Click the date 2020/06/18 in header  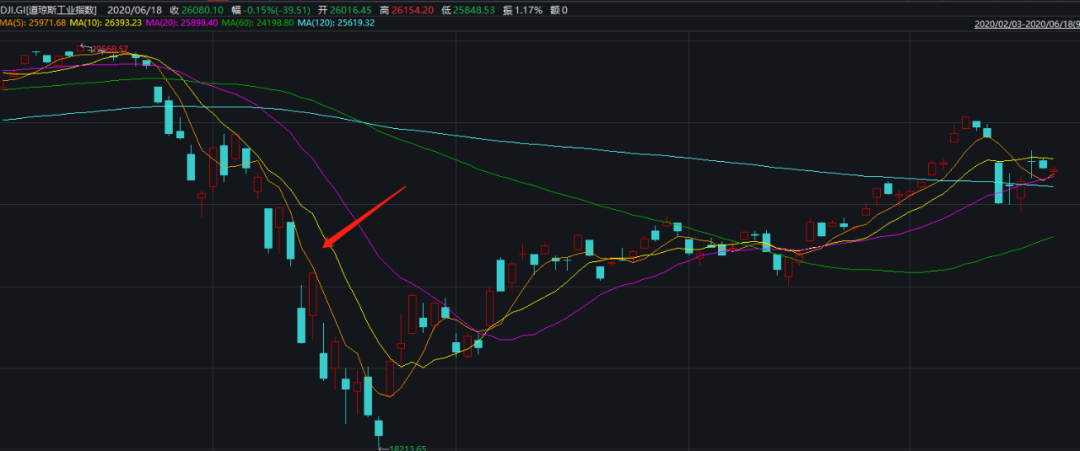pyautogui.click(x=135, y=10)
